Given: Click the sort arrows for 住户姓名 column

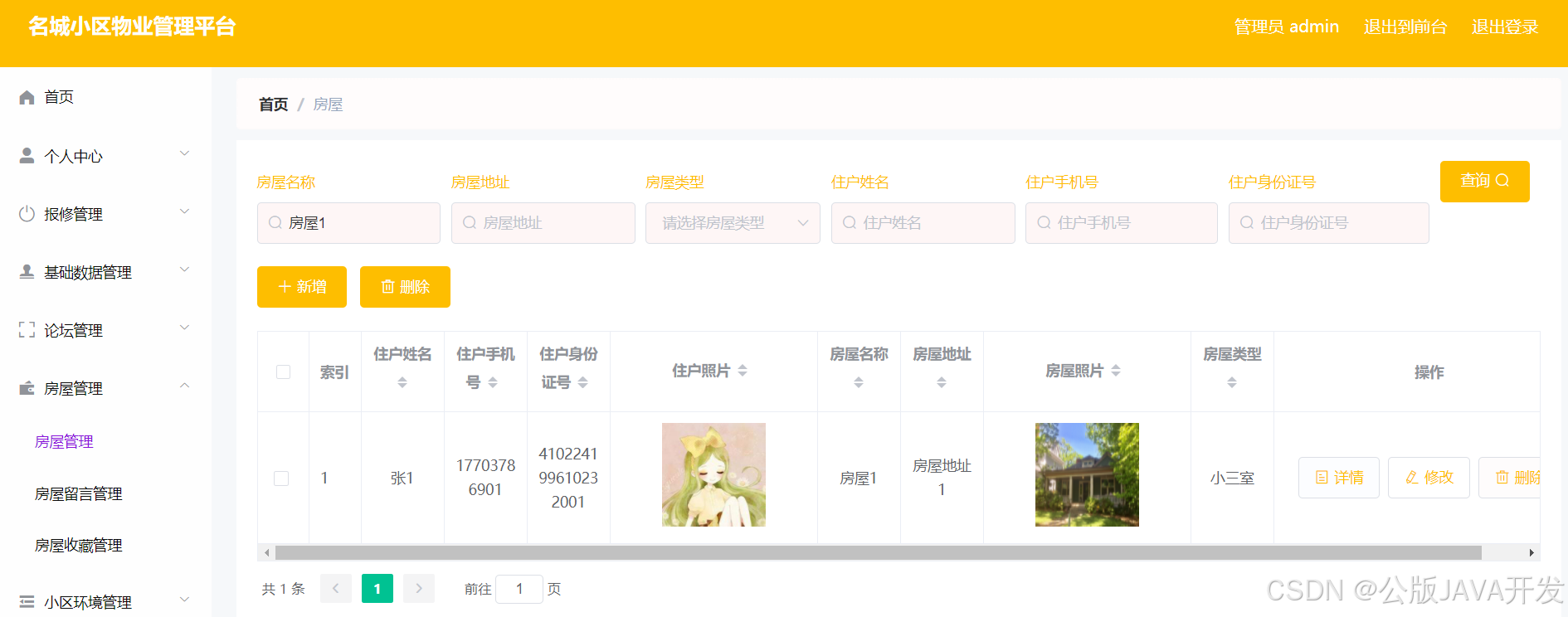Looking at the screenshot, I should [x=402, y=382].
